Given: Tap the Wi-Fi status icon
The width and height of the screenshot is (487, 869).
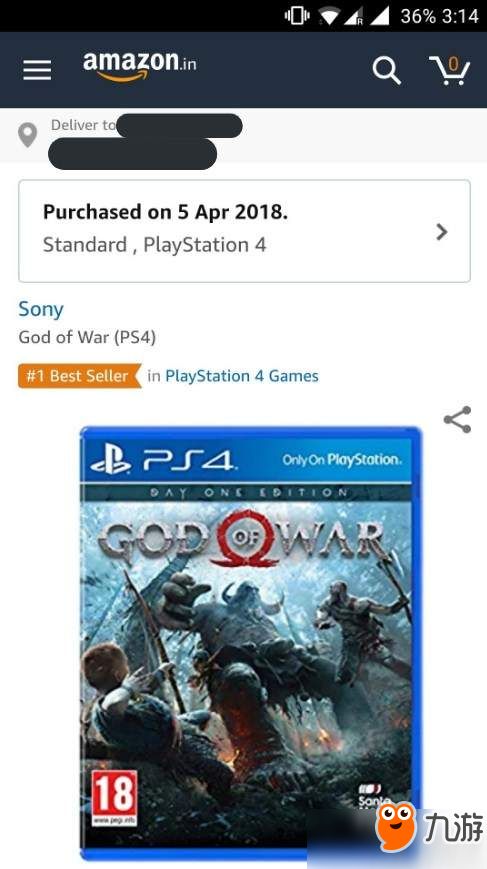Looking at the screenshot, I should click(x=328, y=16).
